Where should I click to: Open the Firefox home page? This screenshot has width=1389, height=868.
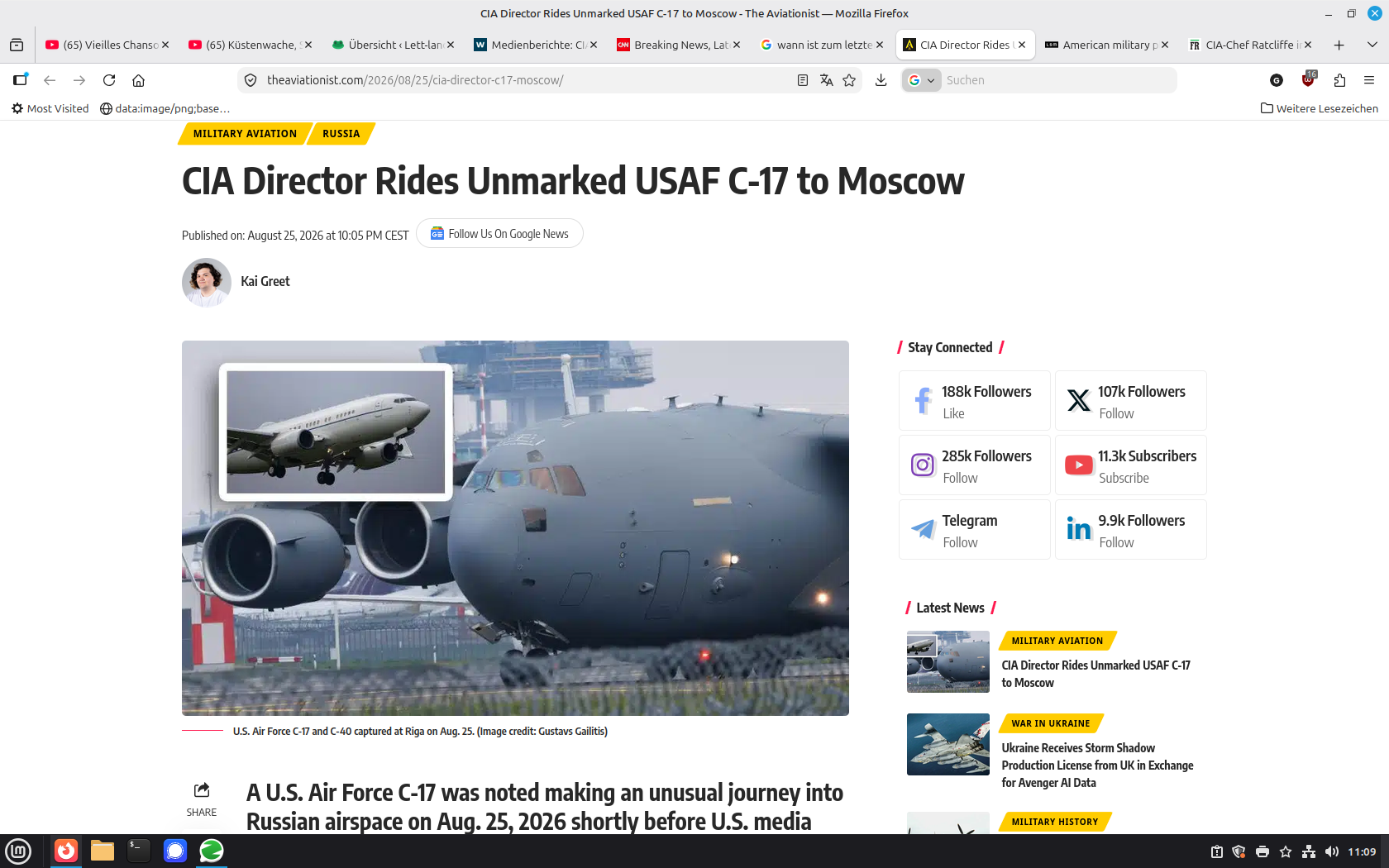(x=139, y=80)
